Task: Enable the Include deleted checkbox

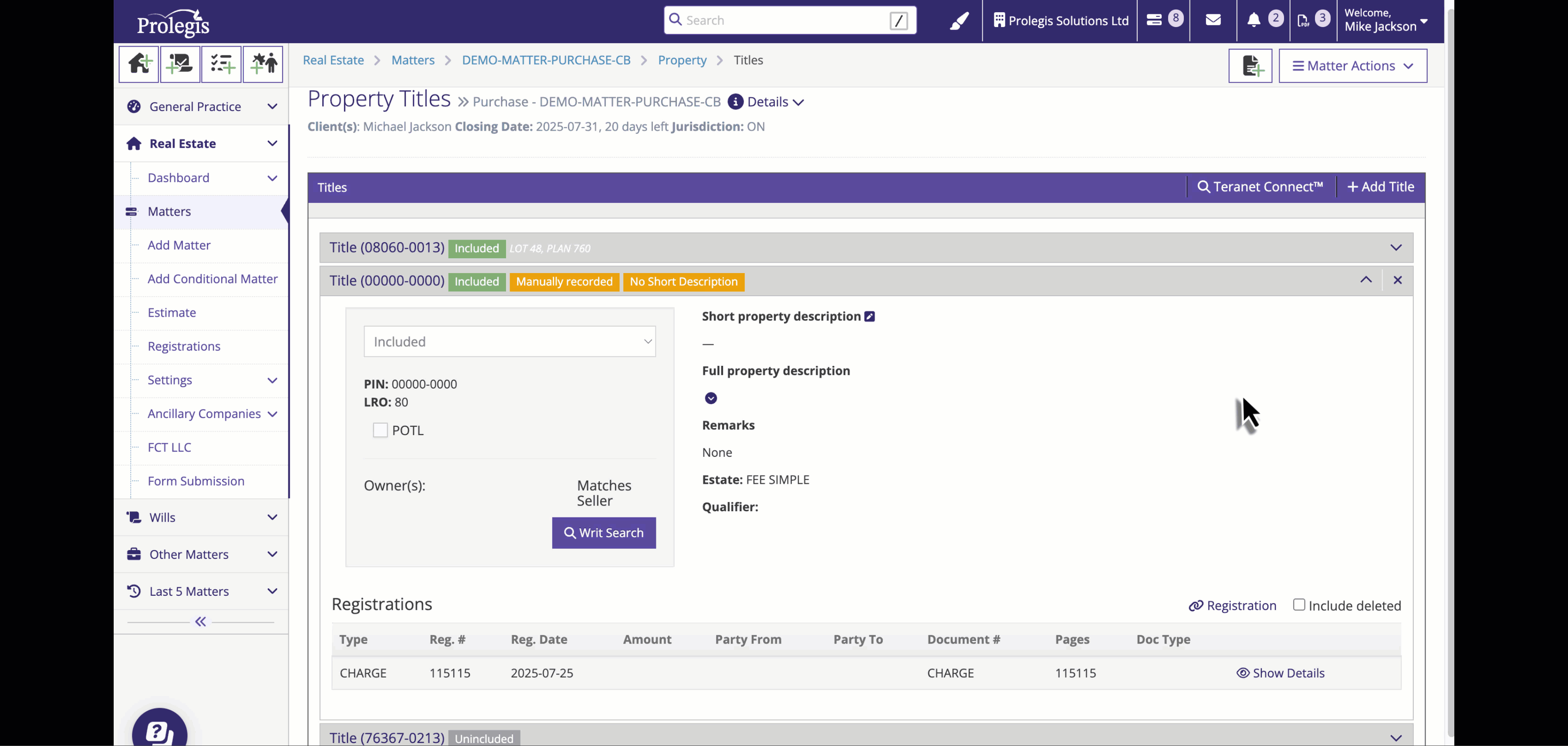Action: (x=1299, y=605)
